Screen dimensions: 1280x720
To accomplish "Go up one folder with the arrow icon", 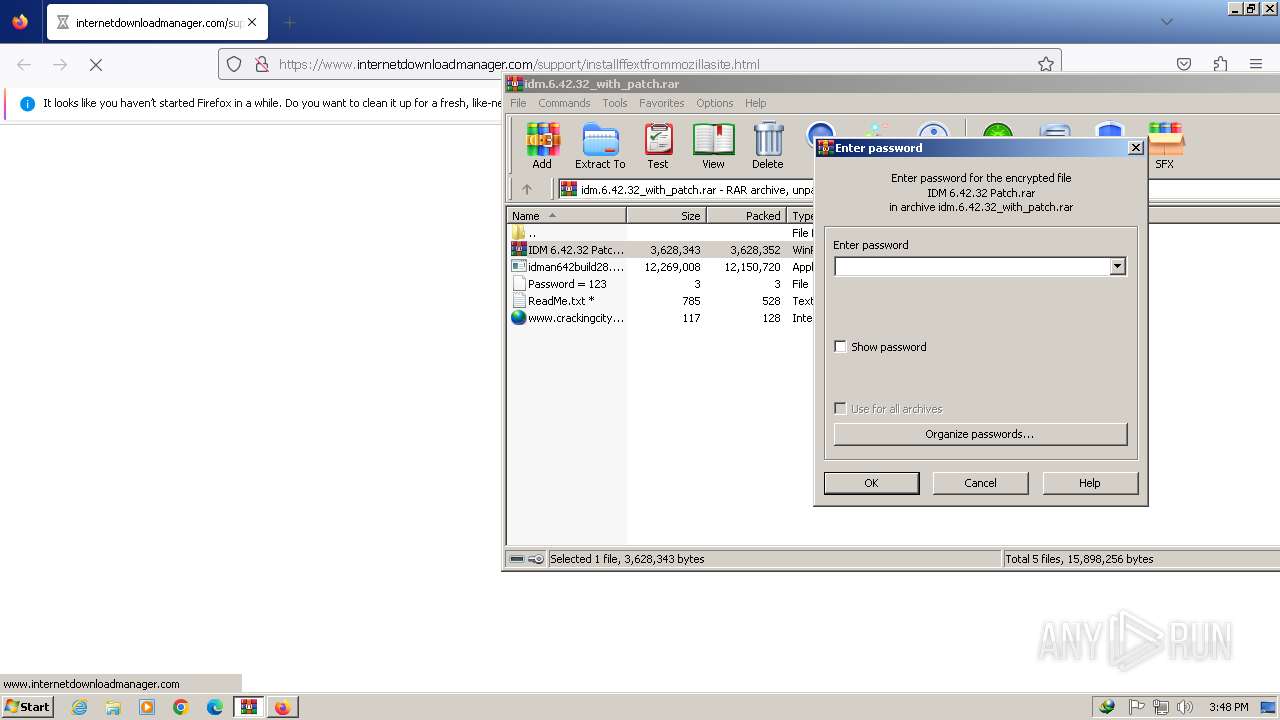I will point(527,189).
